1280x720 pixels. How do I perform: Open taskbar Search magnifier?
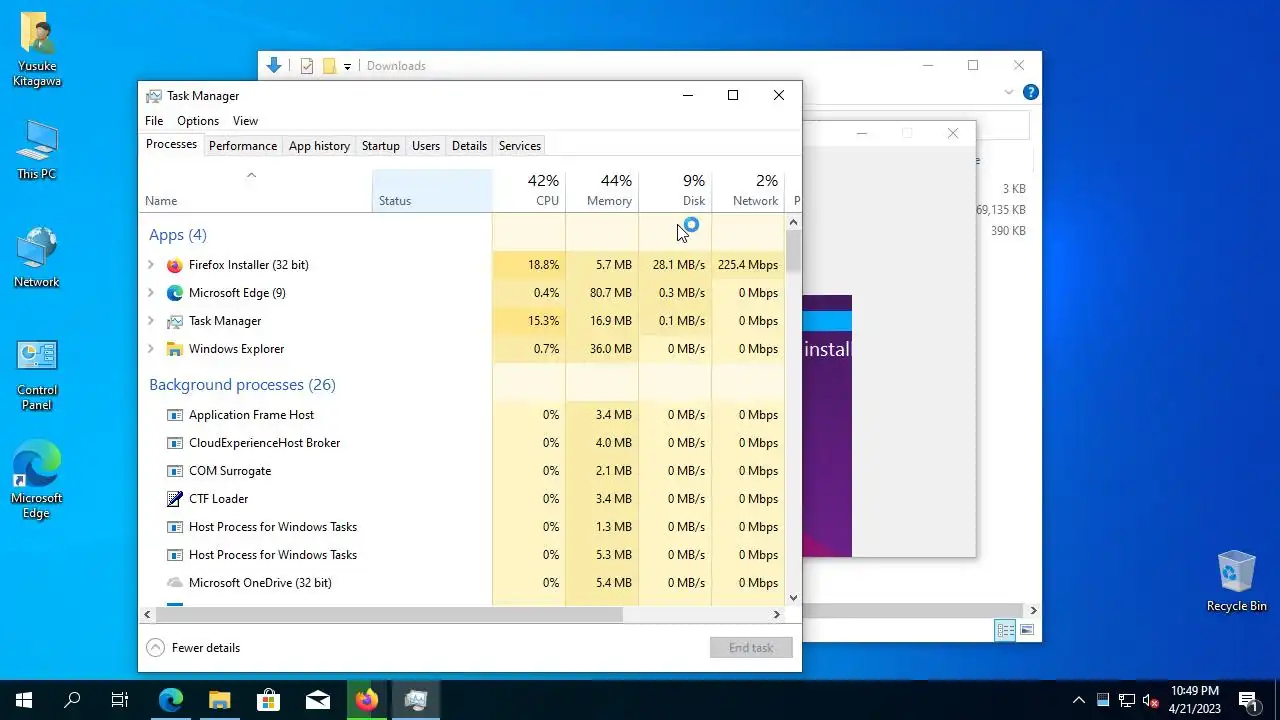72,700
